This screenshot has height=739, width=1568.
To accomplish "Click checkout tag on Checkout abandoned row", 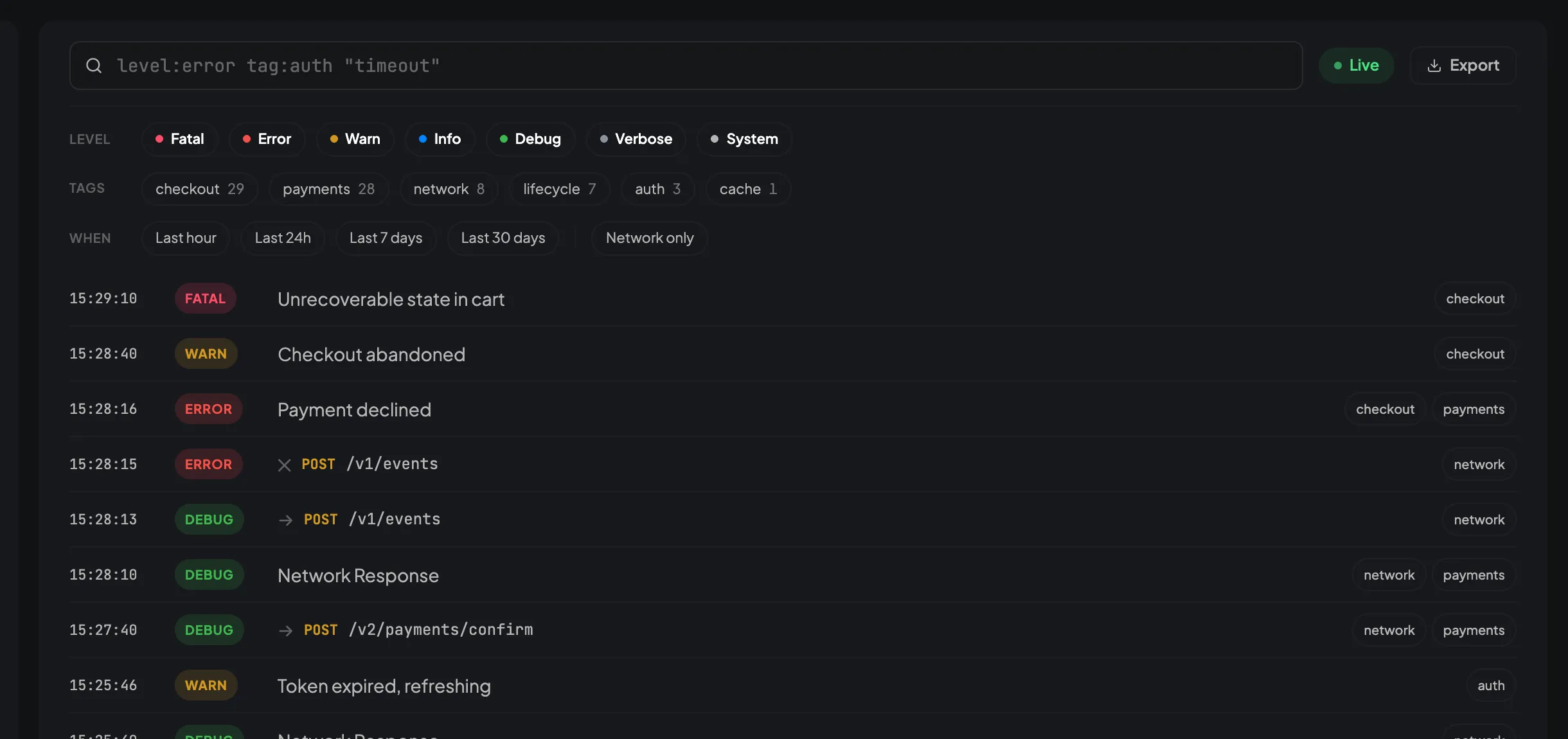I will [1475, 354].
